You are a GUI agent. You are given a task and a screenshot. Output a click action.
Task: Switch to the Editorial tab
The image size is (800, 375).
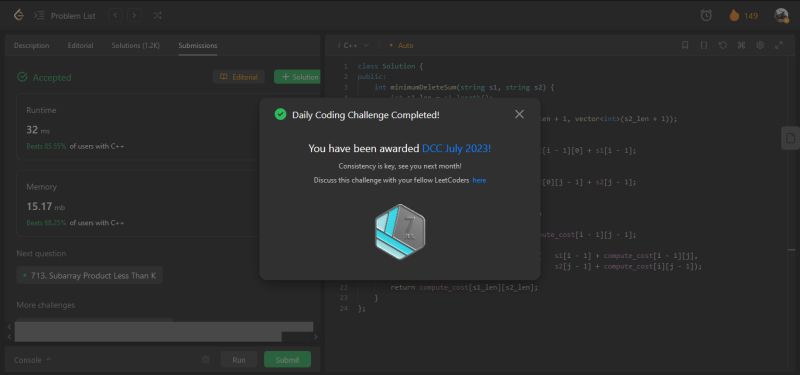81,45
